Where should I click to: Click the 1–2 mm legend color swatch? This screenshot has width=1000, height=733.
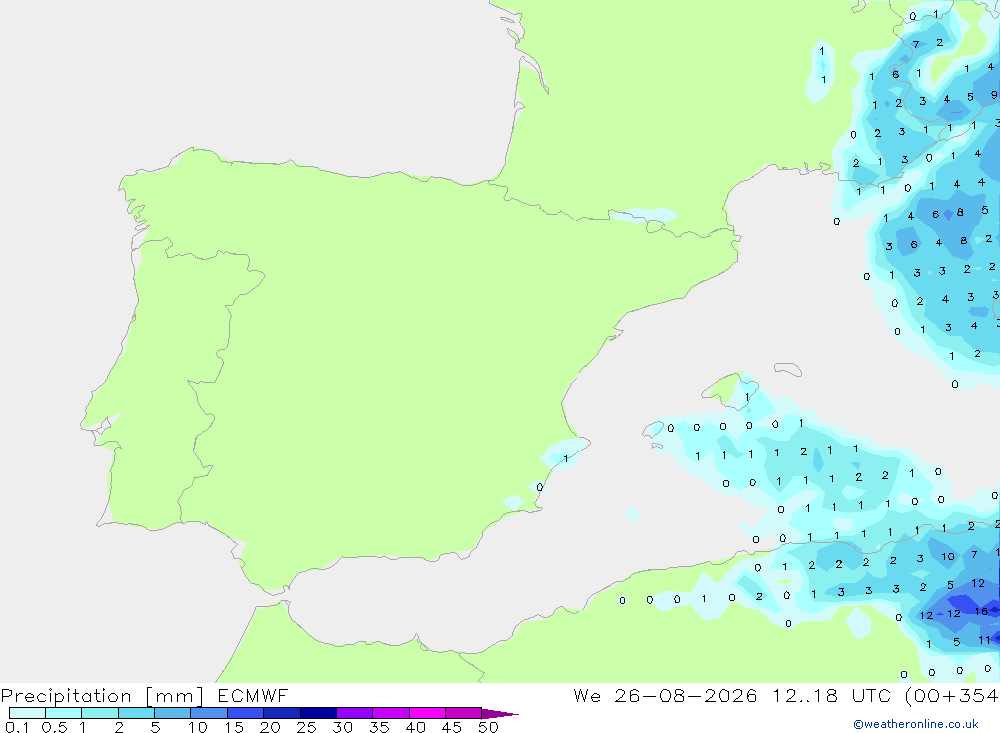click(100, 713)
